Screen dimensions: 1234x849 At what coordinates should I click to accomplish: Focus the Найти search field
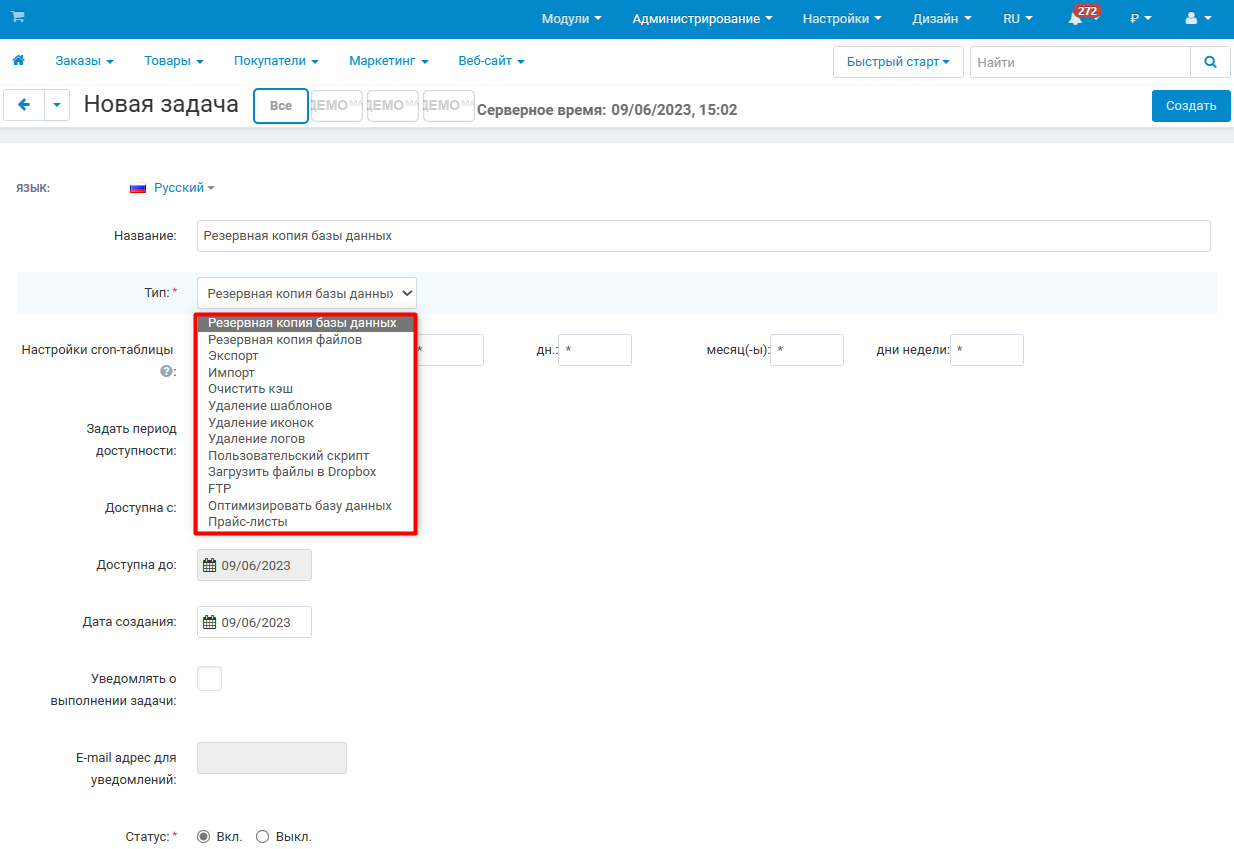point(1080,62)
